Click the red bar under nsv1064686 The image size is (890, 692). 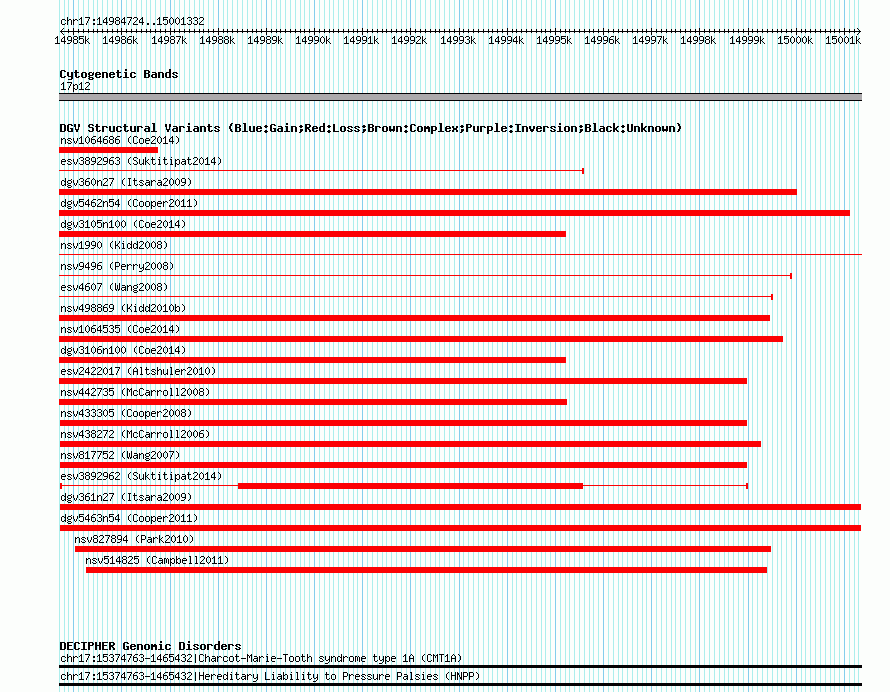[x=108, y=150]
